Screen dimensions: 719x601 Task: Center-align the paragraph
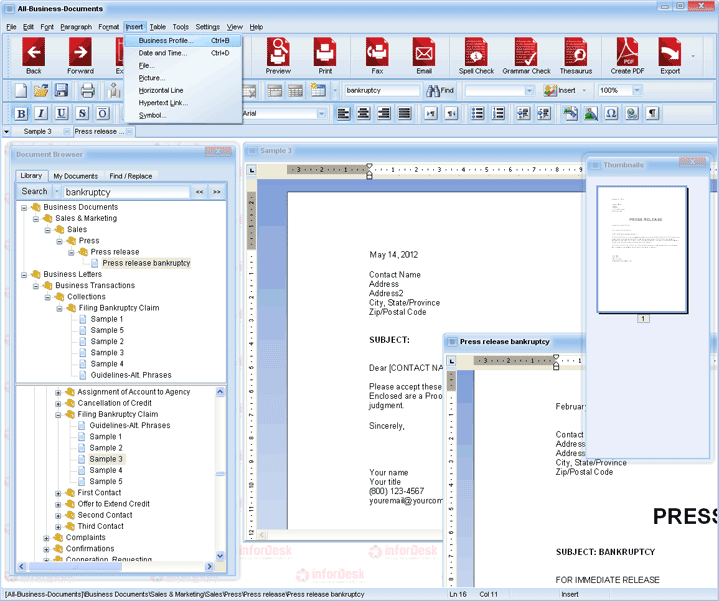click(364, 113)
